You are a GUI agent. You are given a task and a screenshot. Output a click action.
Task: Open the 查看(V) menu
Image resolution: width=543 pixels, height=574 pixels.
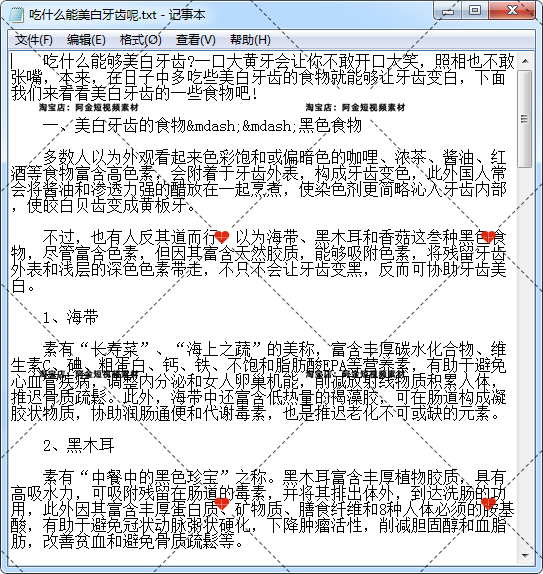point(196,40)
